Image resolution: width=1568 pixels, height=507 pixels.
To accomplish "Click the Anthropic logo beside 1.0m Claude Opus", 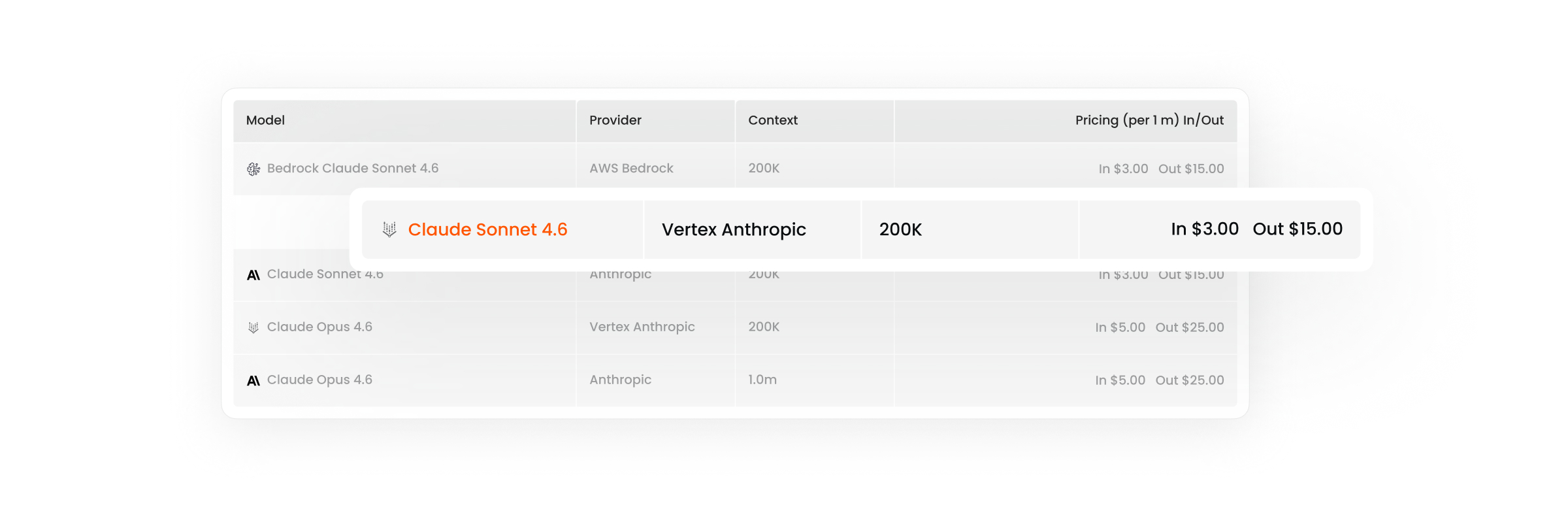I will pos(253,380).
